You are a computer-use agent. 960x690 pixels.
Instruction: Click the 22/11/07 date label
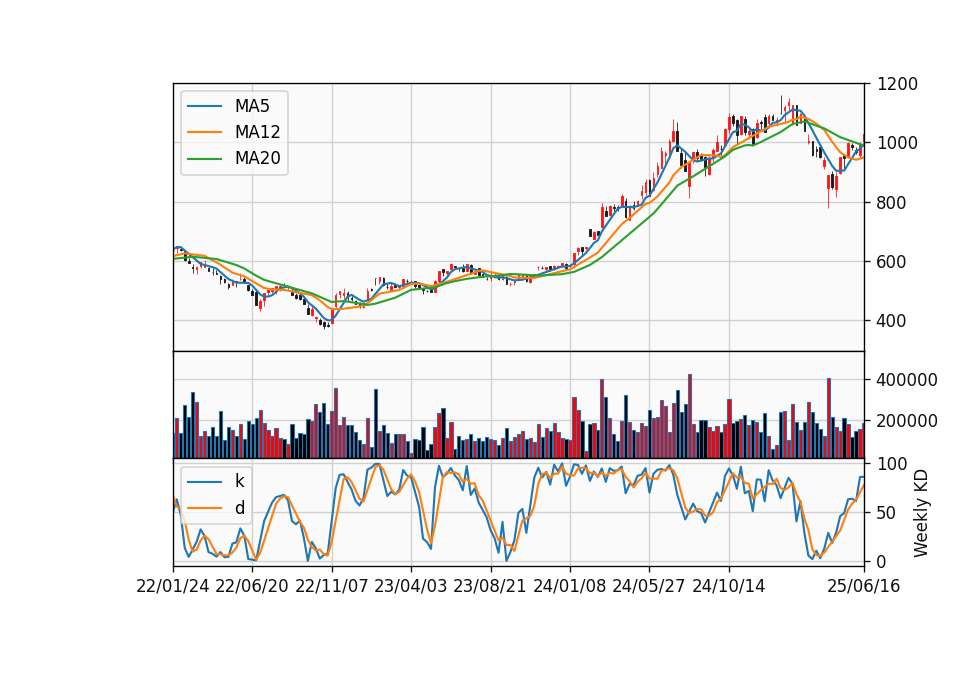tap(332, 586)
